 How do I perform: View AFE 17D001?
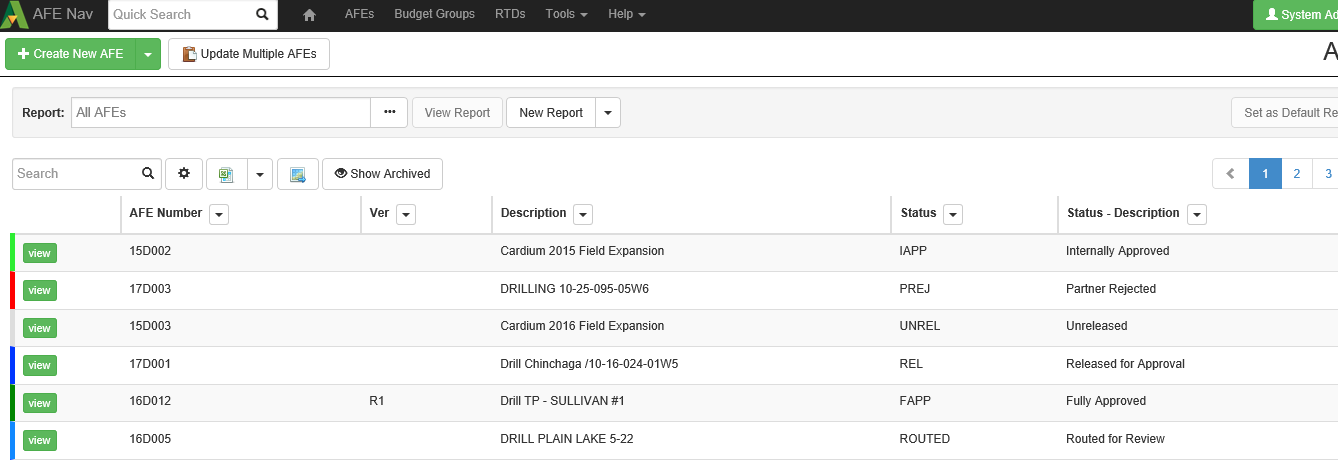(39, 365)
